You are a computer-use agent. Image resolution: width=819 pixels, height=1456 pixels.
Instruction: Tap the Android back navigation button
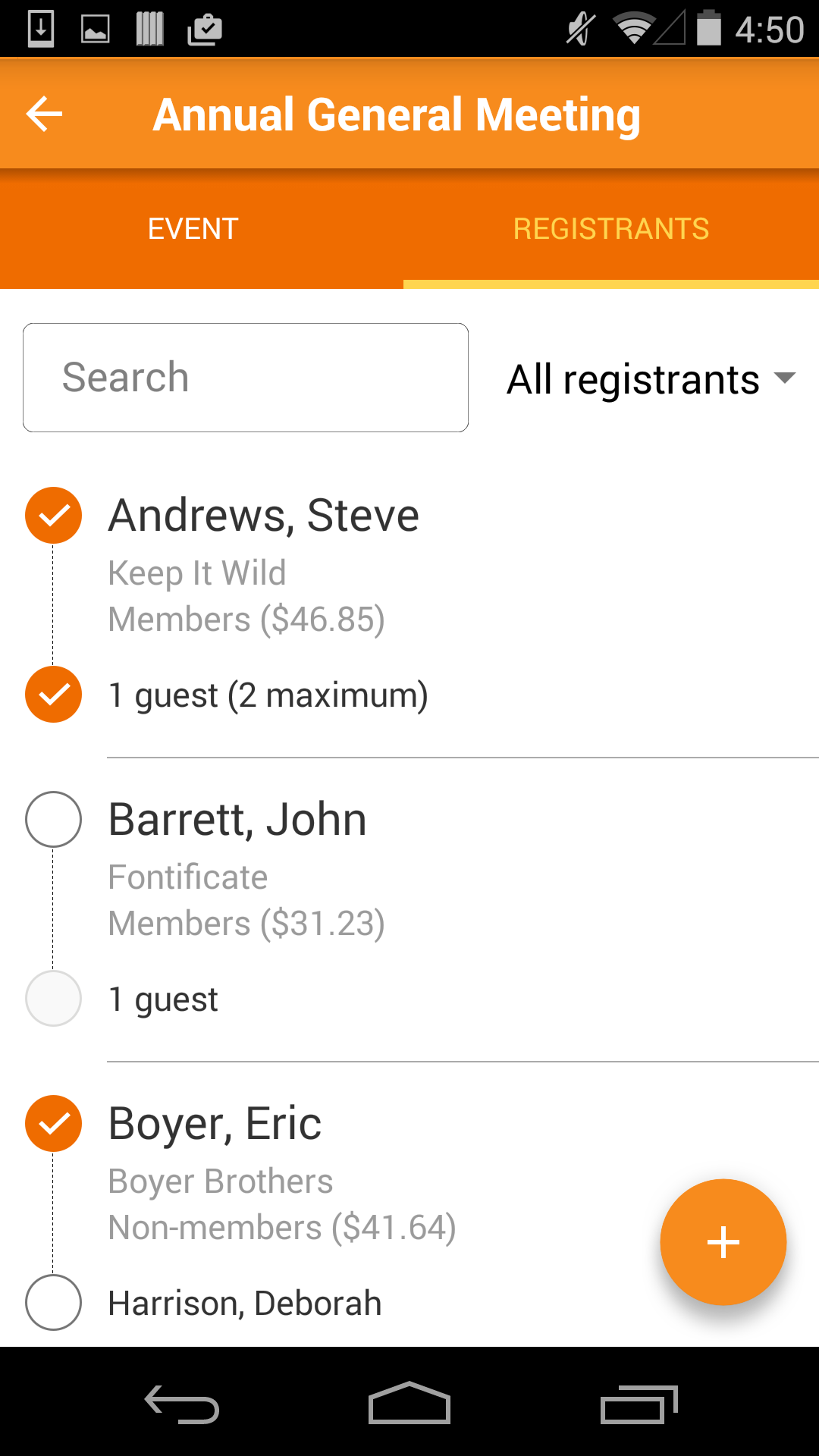click(182, 1404)
